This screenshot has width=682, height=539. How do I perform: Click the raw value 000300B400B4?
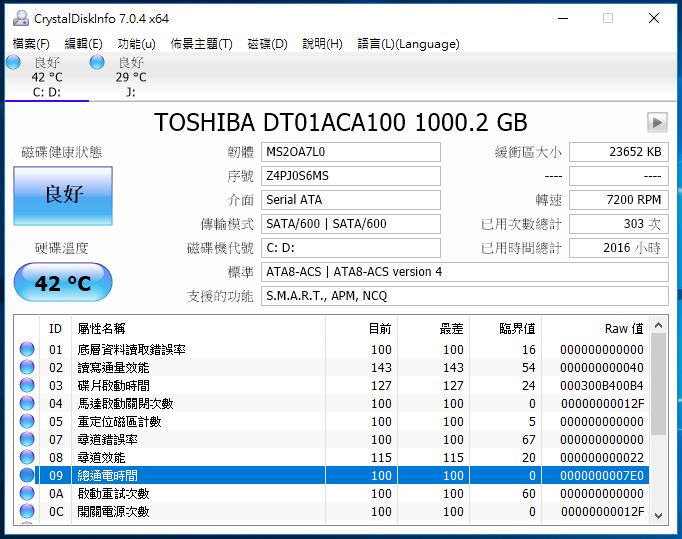click(602, 385)
